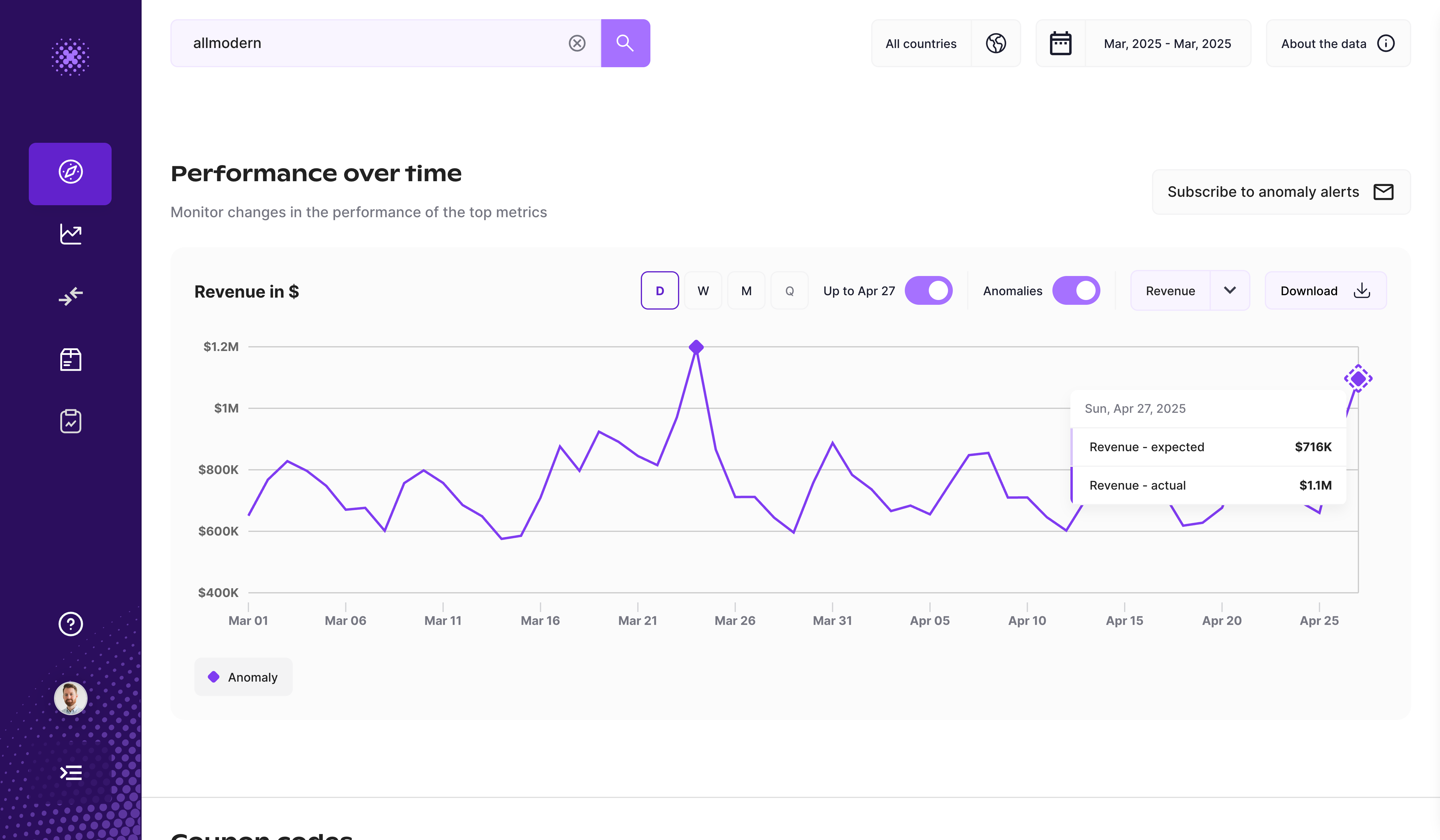Click the dashed anomaly marker at Apr 27

[1358, 378]
